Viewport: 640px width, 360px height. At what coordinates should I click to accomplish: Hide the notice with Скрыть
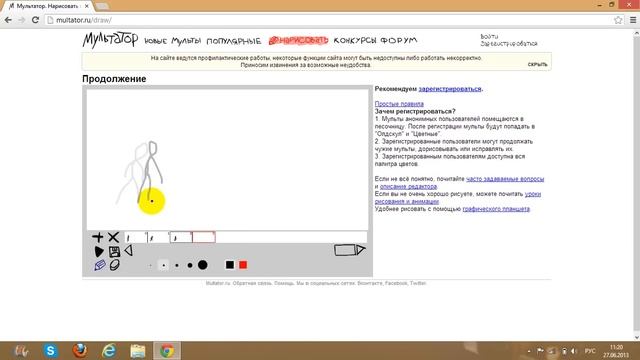(537, 64)
